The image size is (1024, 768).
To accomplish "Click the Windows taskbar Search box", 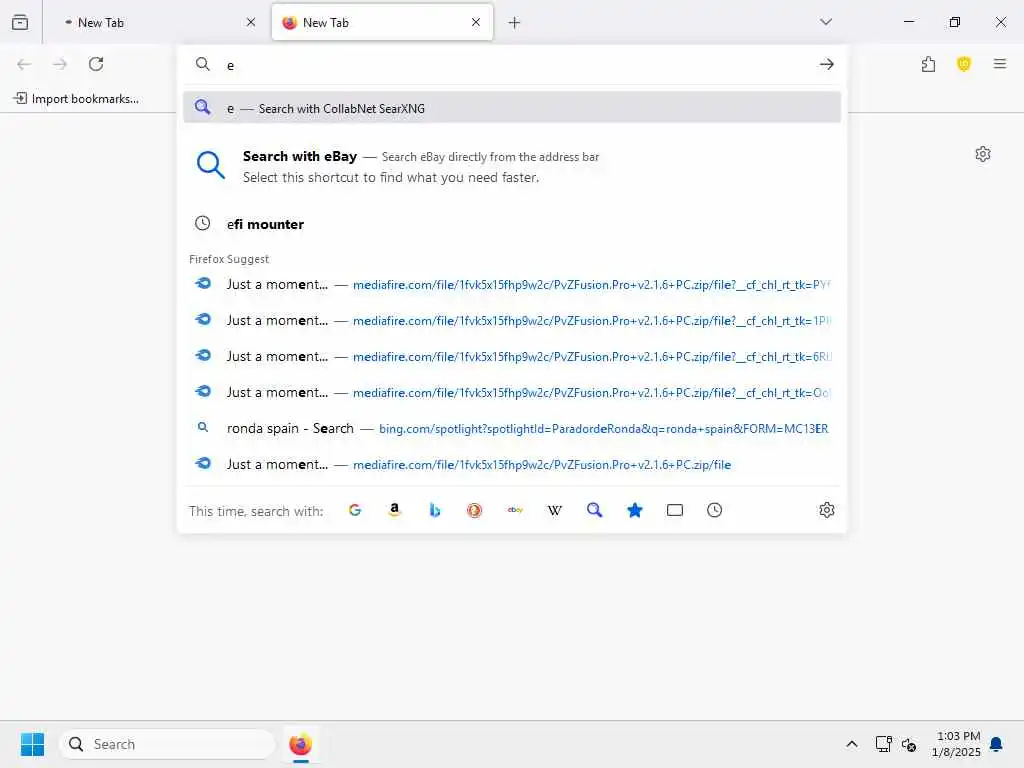I will click(x=167, y=744).
